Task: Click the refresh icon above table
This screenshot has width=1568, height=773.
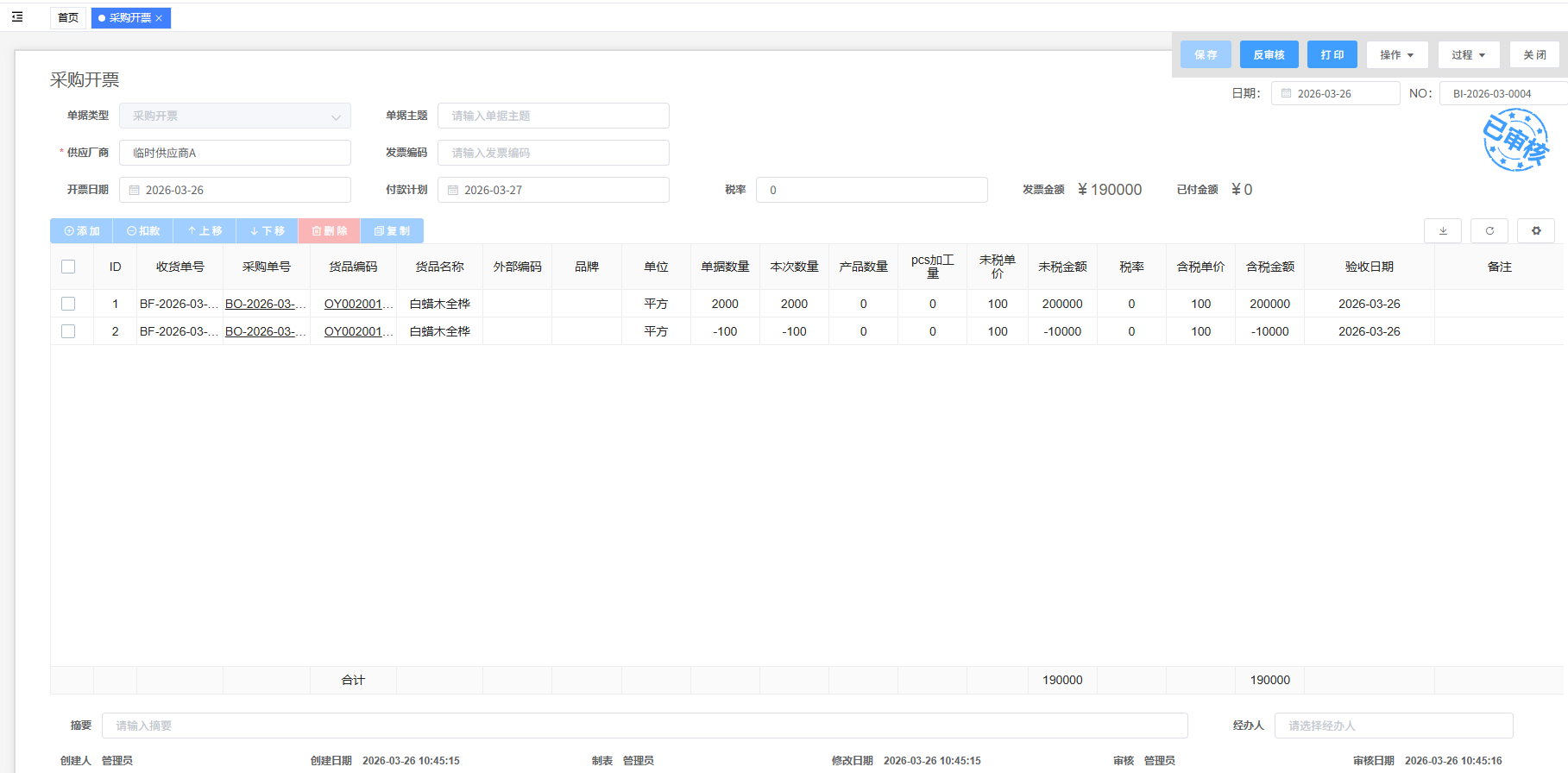Action: coord(1489,231)
